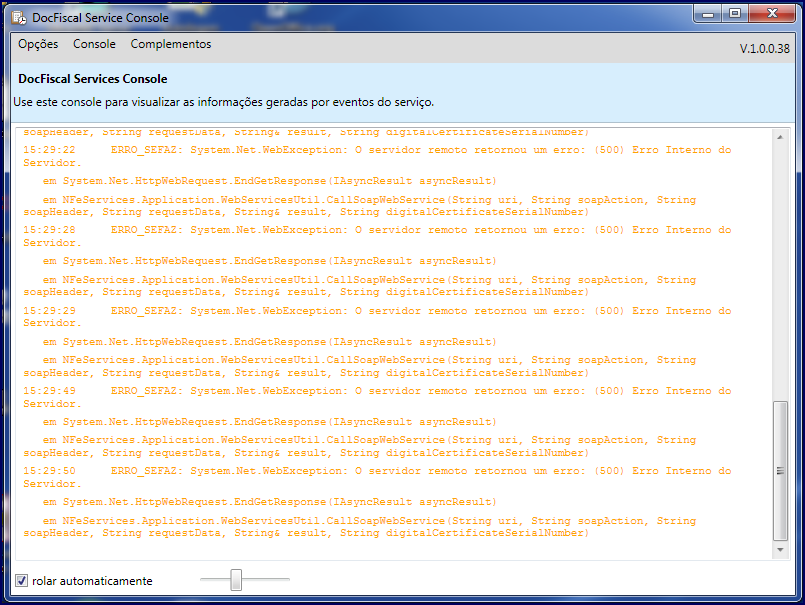Click the vertical scrollbar thumb in console
Screen dimensions: 805x605
coord(780,470)
